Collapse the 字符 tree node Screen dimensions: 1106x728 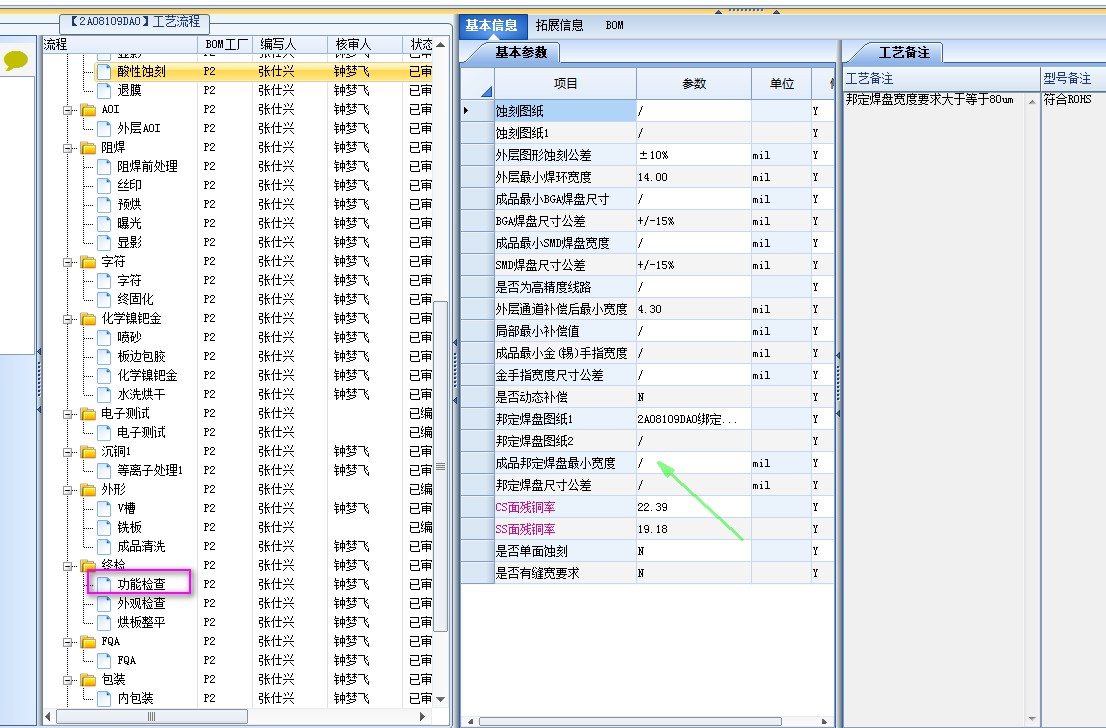tap(68, 262)
